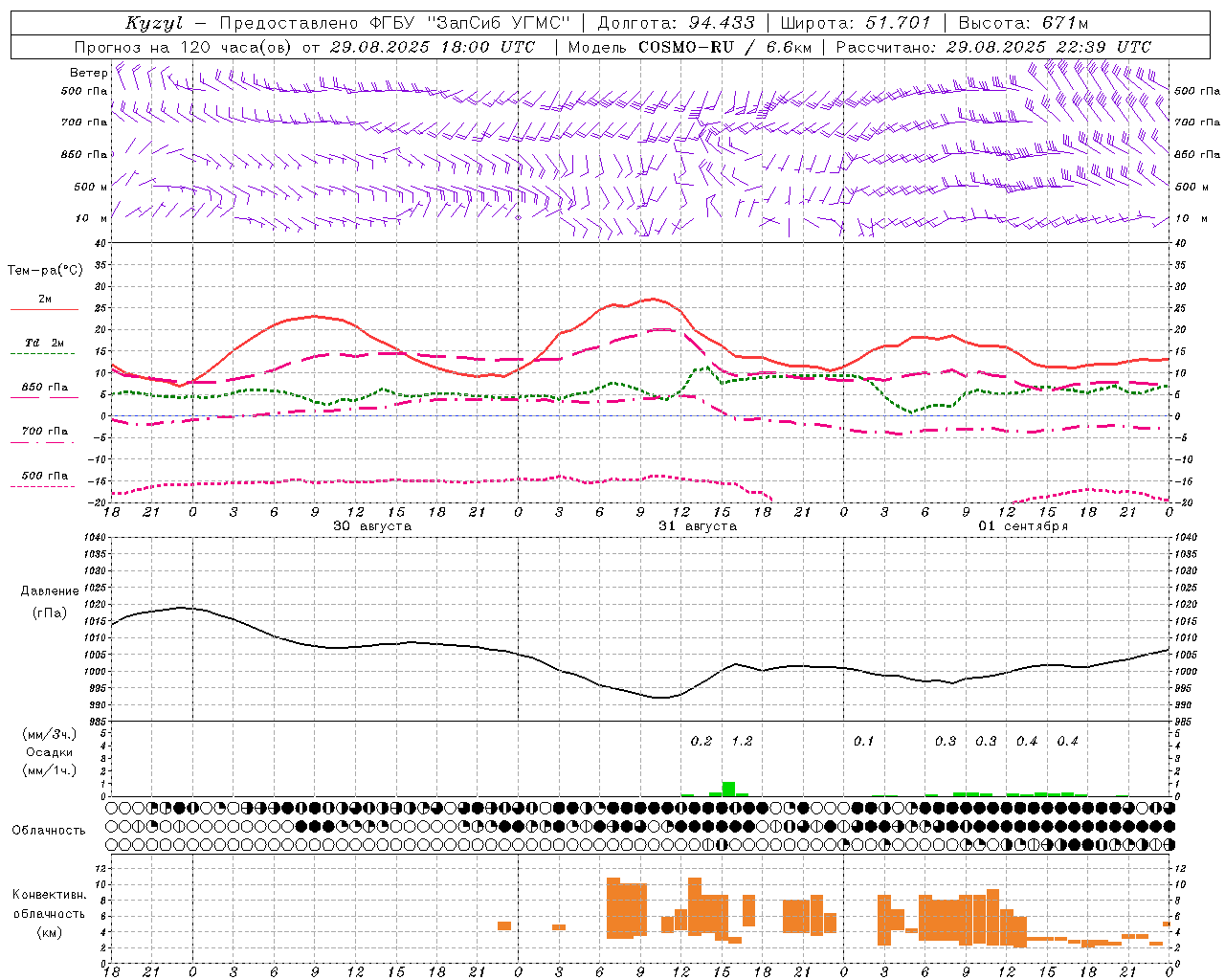
Task: Click the 2м temperature legend label
Action: [x=45, y=300]
